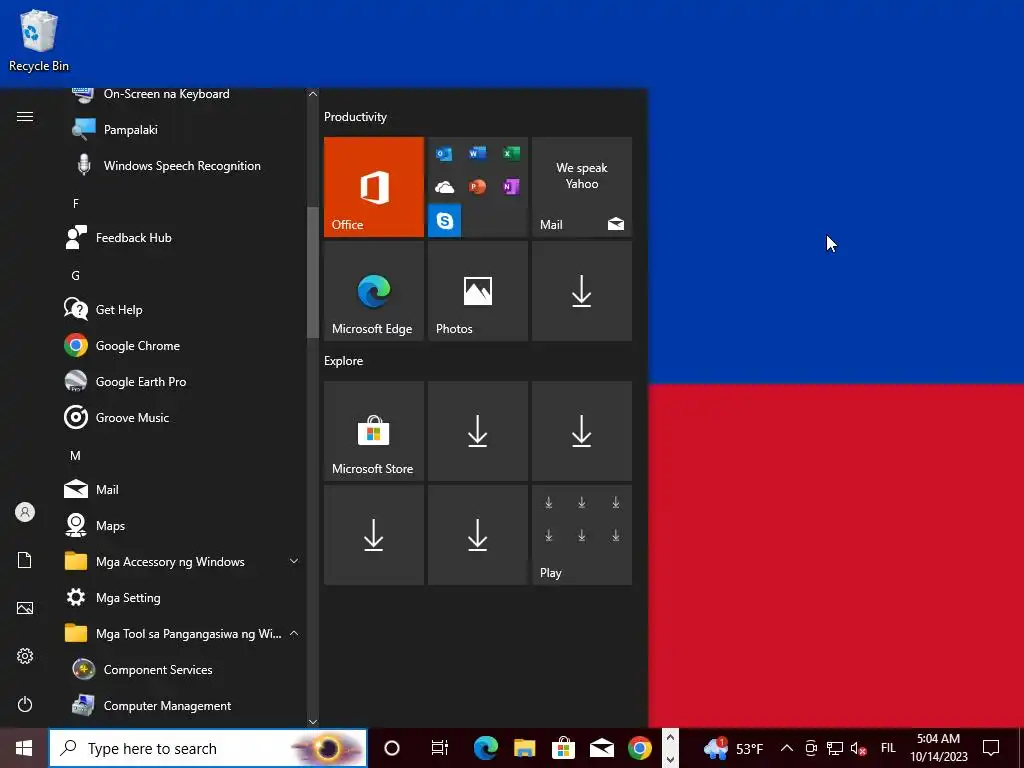Open the Office tile
Screen dimensions: 1024x768
pyautogui.click(x=374, y=187)
